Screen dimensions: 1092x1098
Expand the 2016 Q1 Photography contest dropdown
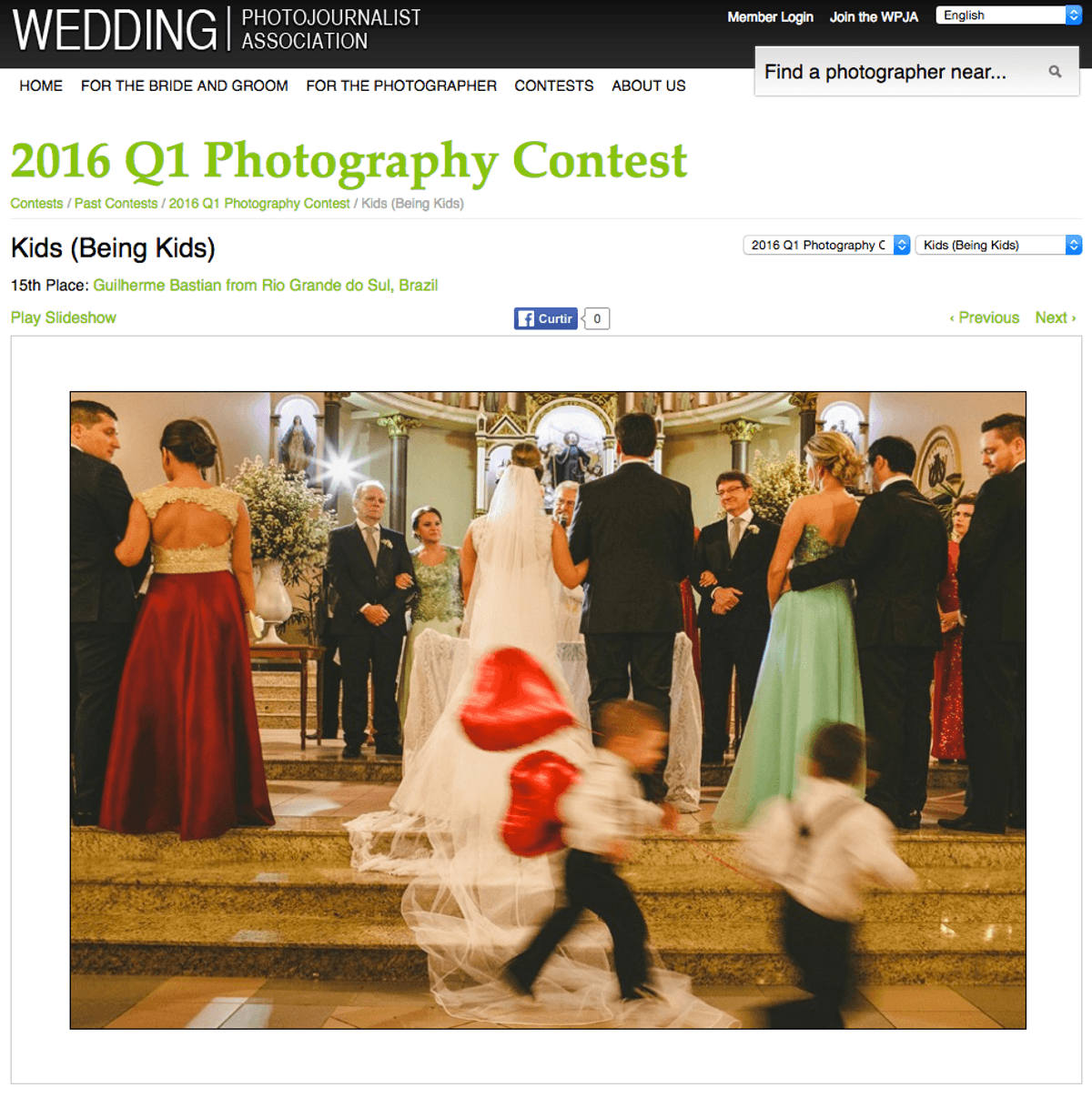[826, 245]
